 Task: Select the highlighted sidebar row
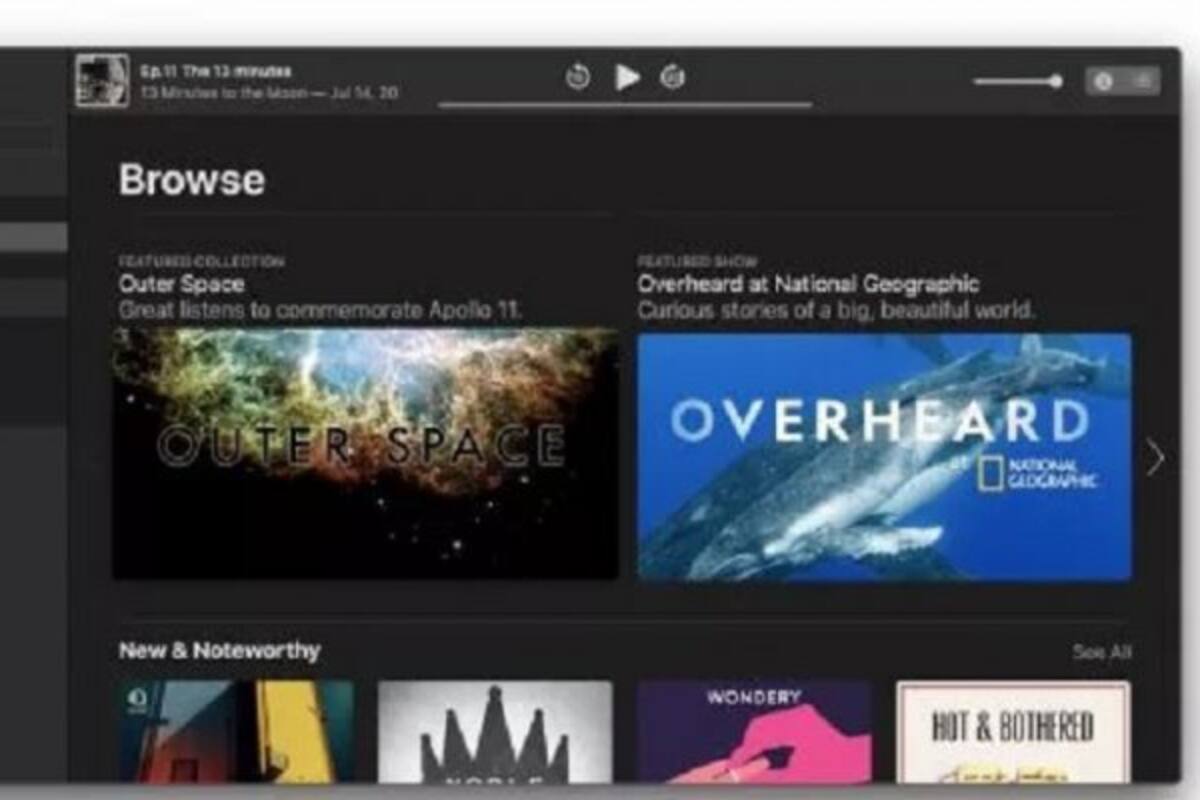34,237
